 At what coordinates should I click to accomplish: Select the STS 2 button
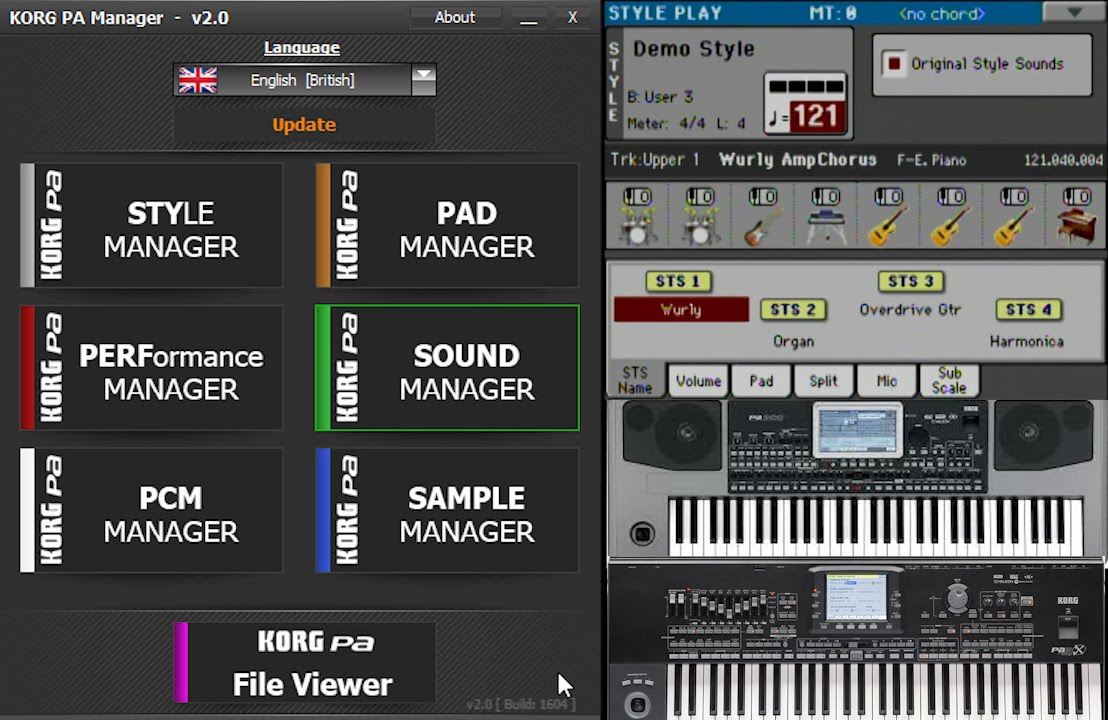[x=793, y=309]
